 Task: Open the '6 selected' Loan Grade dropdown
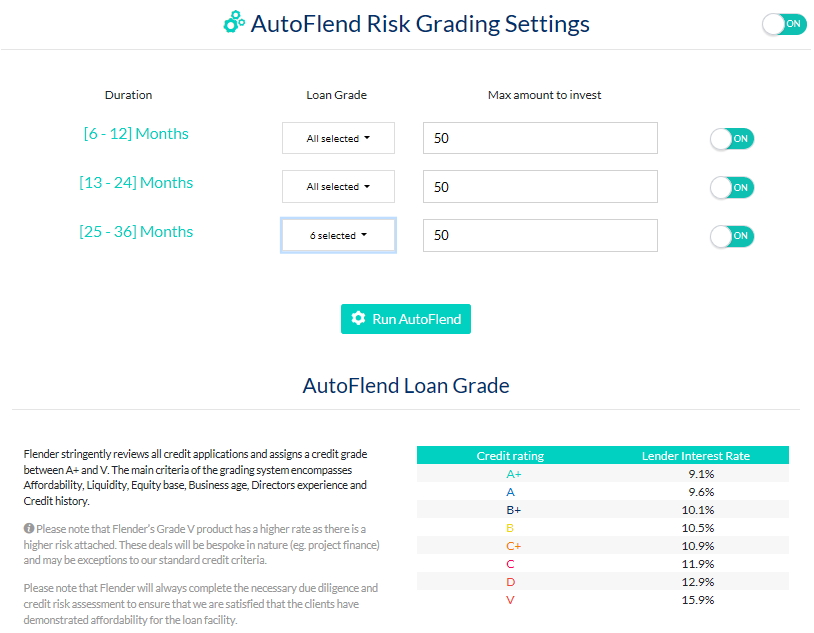click(x=338, y=236)
